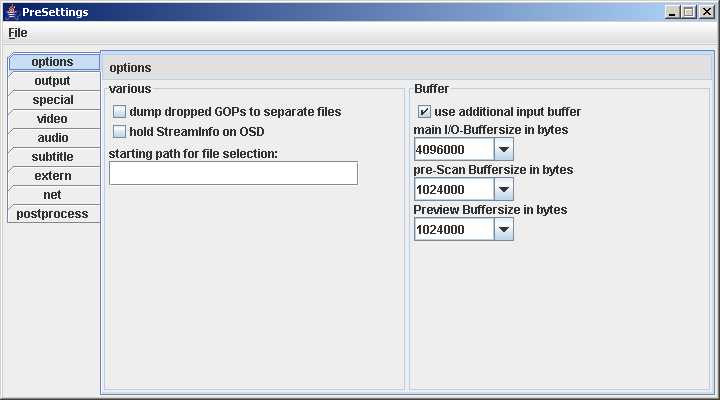The height and width of the screenshot is (400, 720).
Task: Select the extern tab
Action: coord(52,176)
